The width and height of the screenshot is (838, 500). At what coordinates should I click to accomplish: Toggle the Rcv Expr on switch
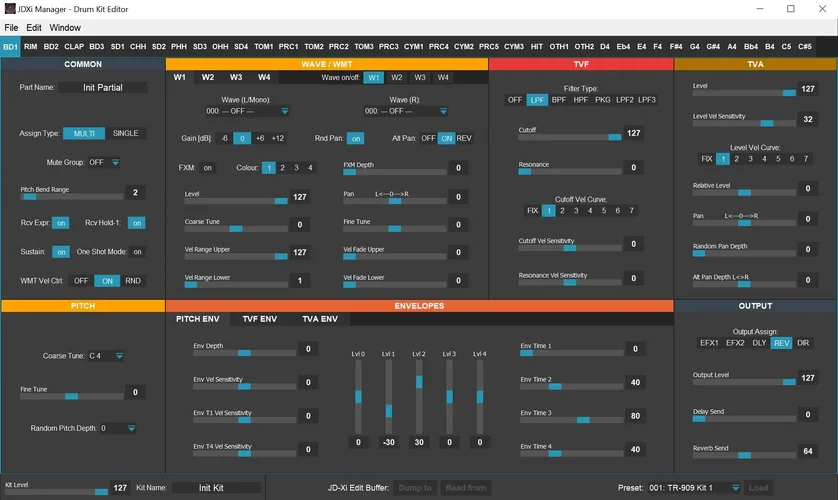(61, 223)
